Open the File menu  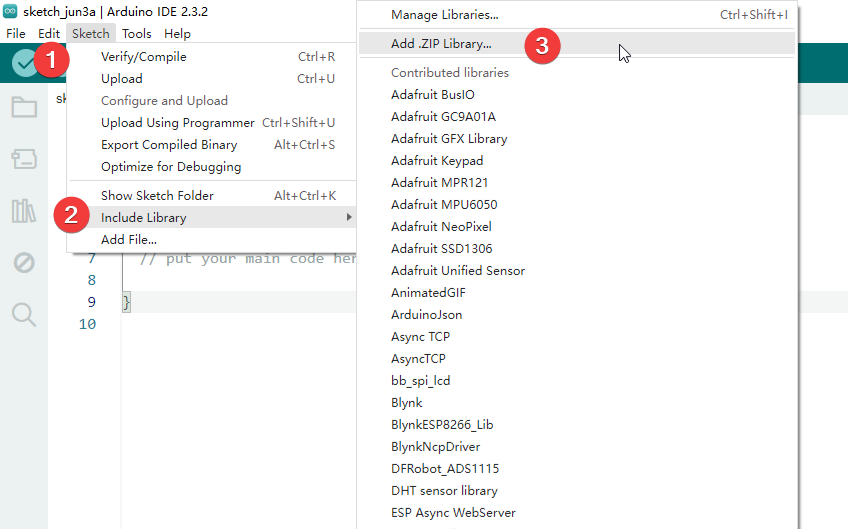pyautogui.click(x=16, y=34)
